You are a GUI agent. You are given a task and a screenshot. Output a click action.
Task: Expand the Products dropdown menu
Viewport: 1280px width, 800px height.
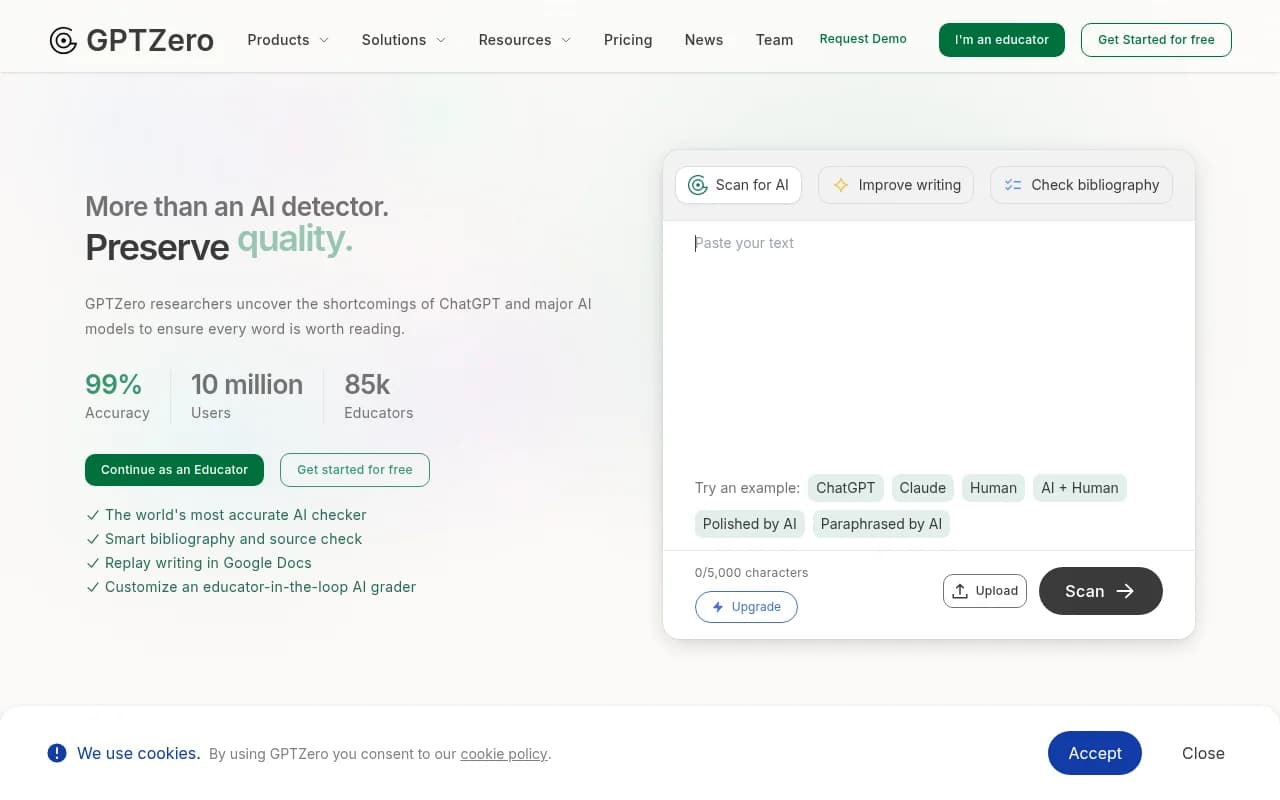[288, 40]
